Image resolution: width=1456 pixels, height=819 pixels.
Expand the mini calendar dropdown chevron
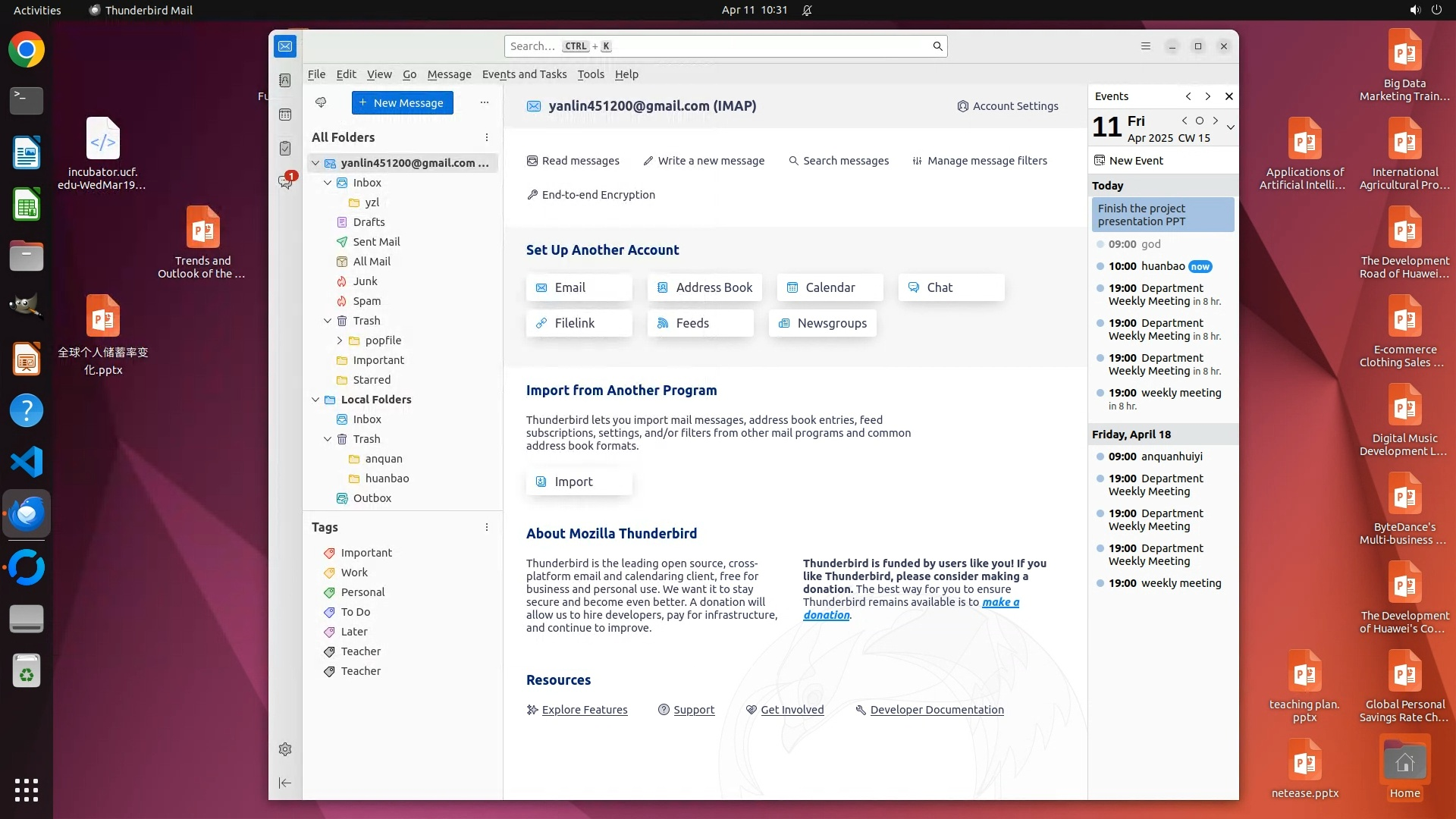tap(1230, 127)
